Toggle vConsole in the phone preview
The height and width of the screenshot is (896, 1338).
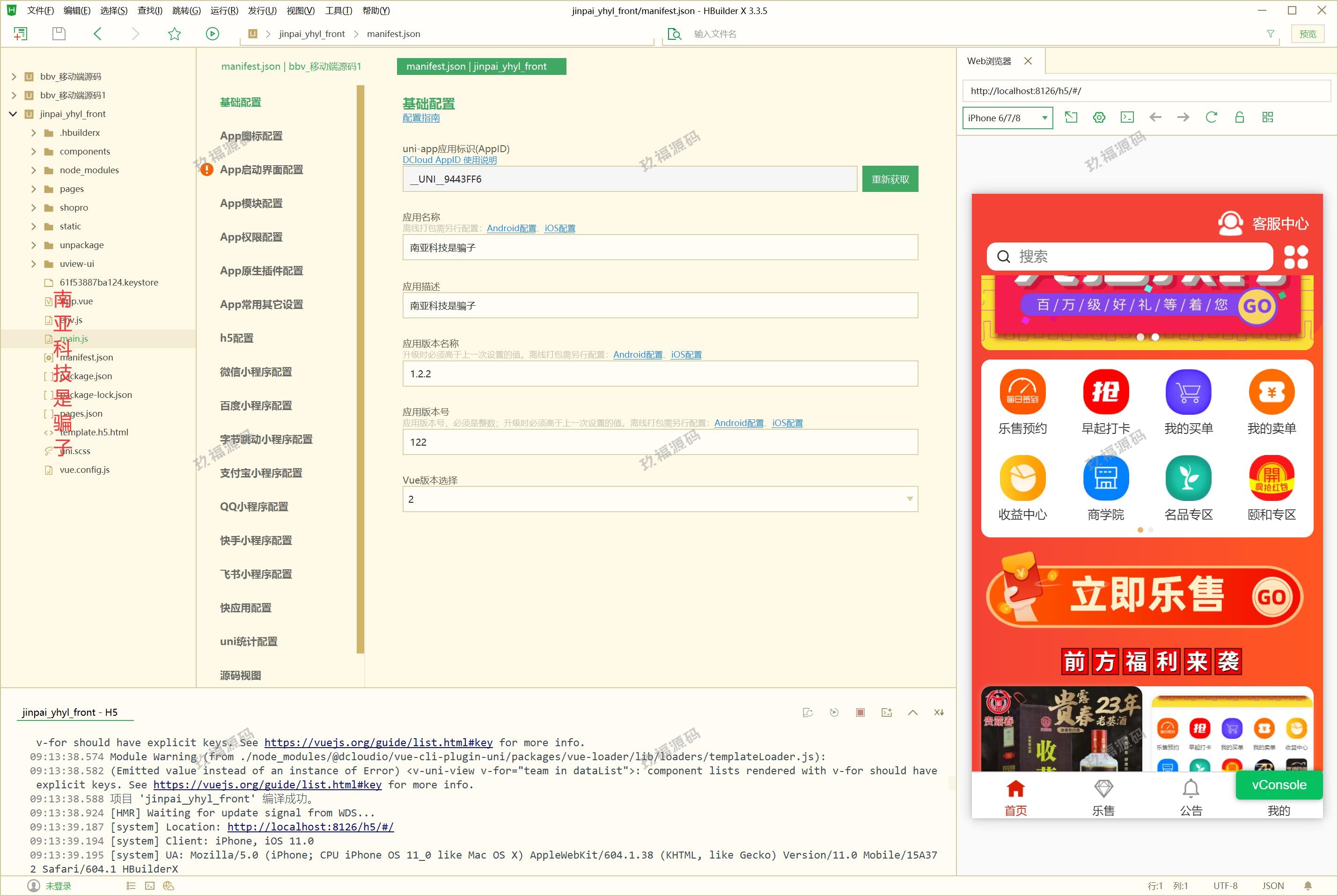click(x=1279, y=784)
